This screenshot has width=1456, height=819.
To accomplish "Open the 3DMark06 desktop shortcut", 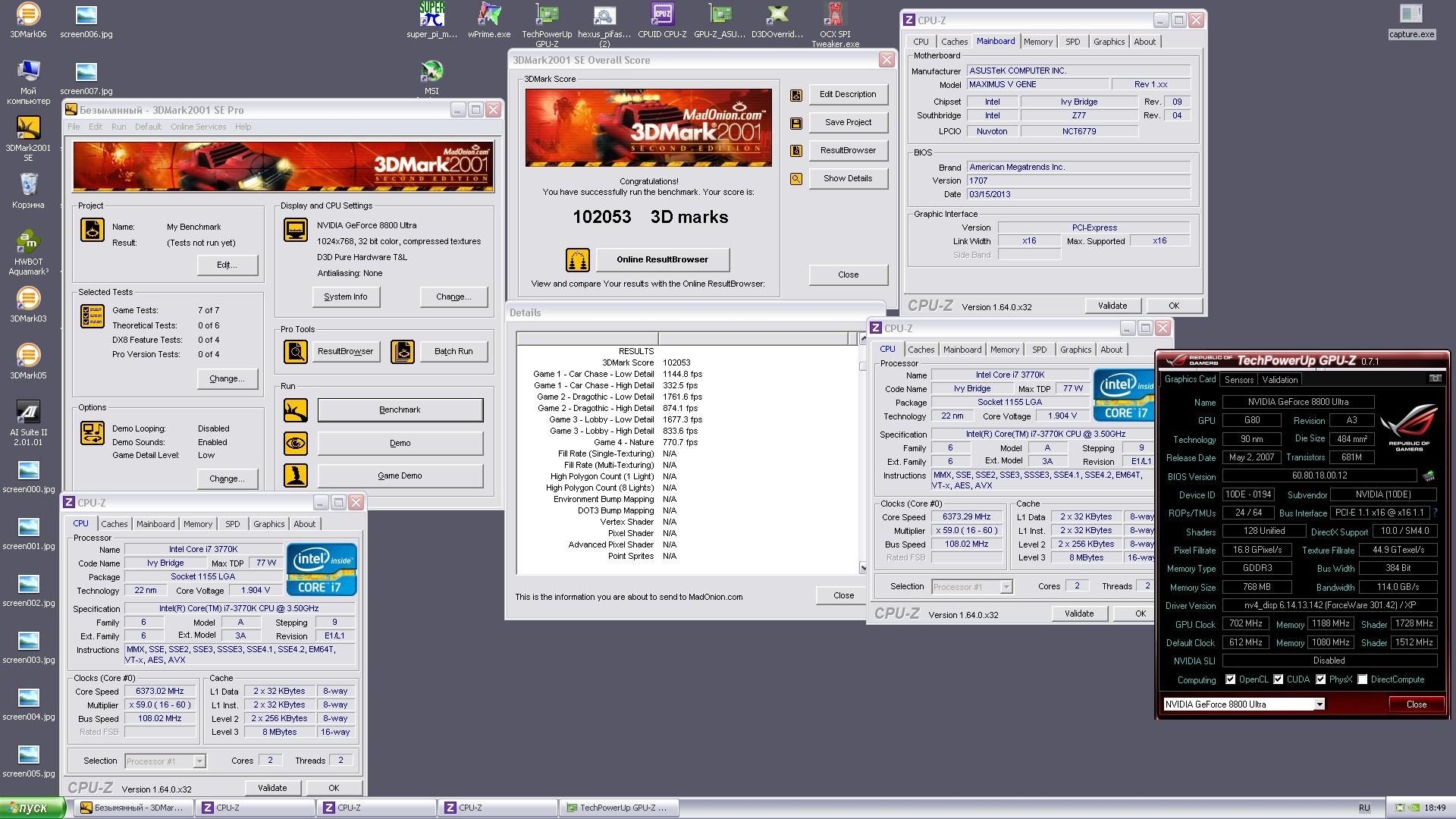I will [28, 20].
